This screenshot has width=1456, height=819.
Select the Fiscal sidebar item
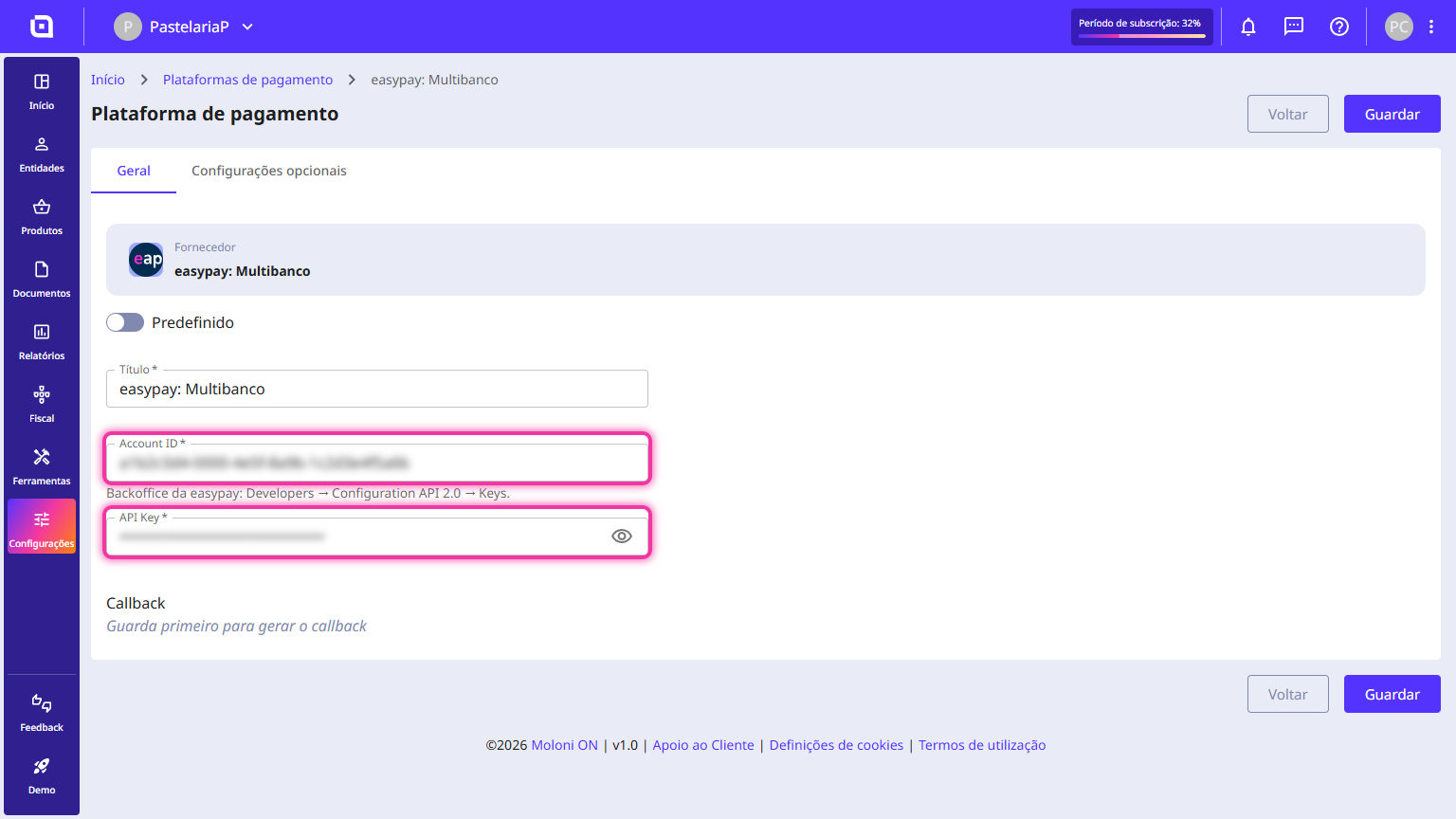[42, 405]
